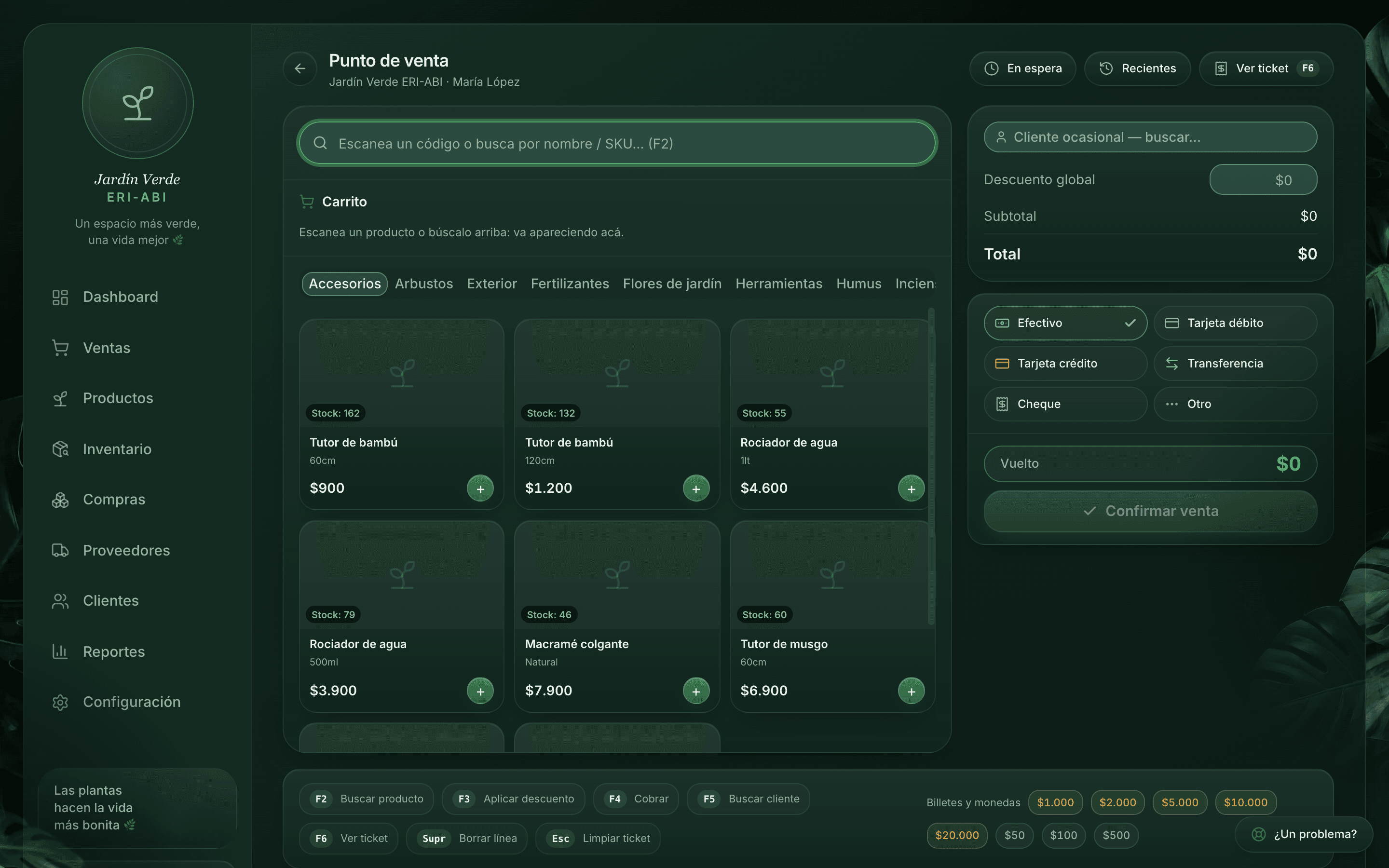
Task: Show the Flores de jardín category
Action: pyautogui.click(x=672, y=284)
